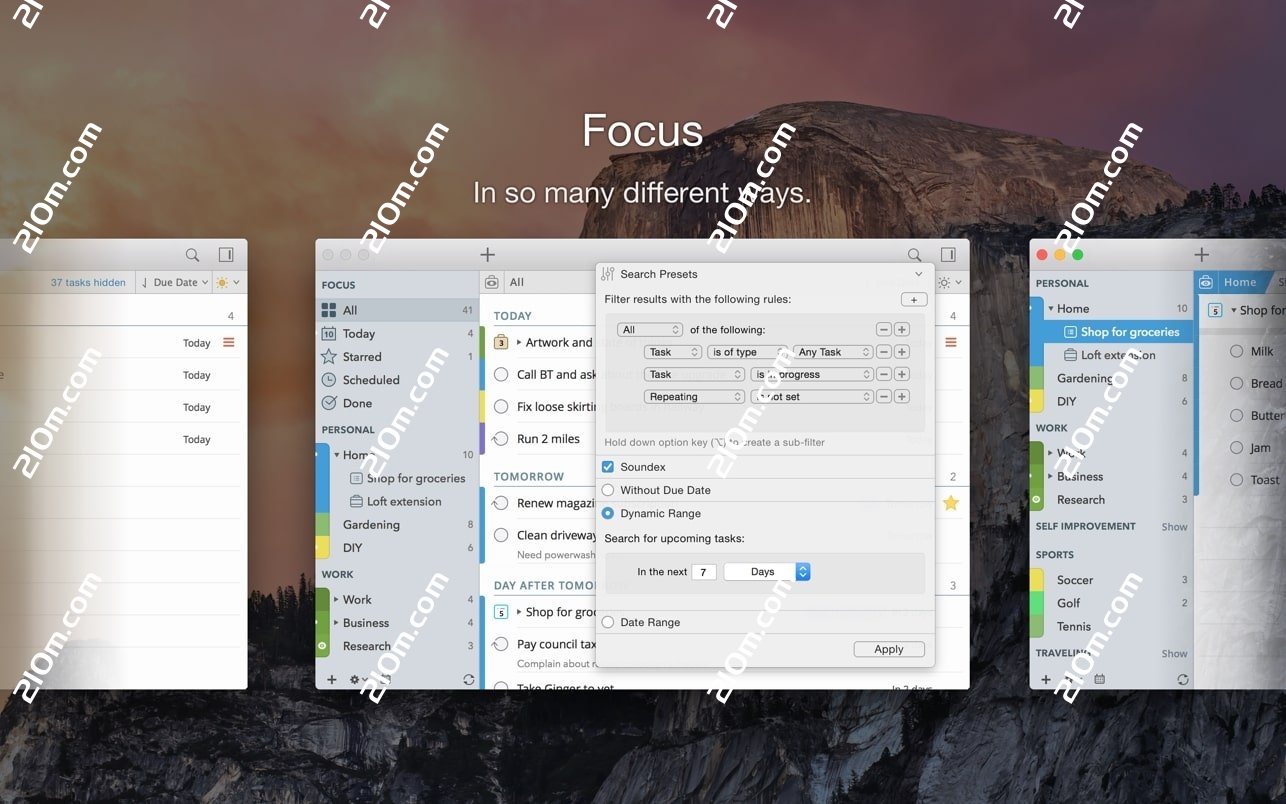Image resolution: width=1286 pixels, height=804 pixels.
Task: Star the highlighted task via the yellow star
Action: 950,503
